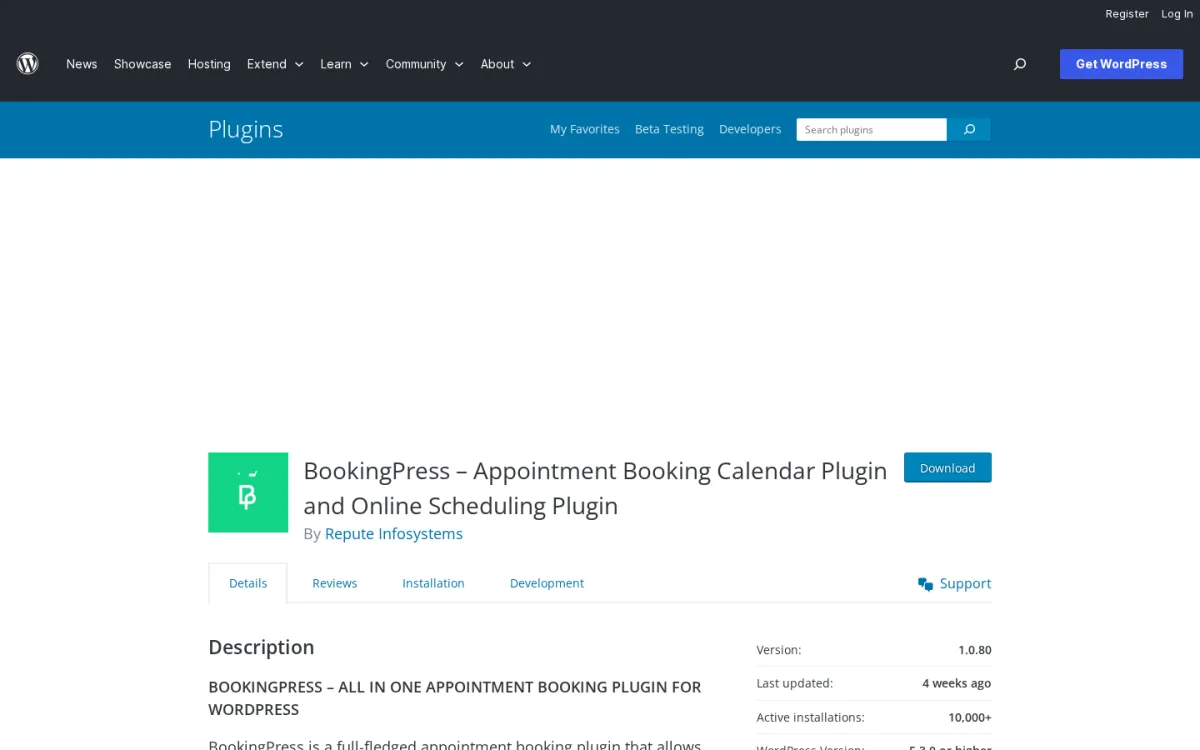Open the Support link text
1200x750 pixels.
coord(965,584)
